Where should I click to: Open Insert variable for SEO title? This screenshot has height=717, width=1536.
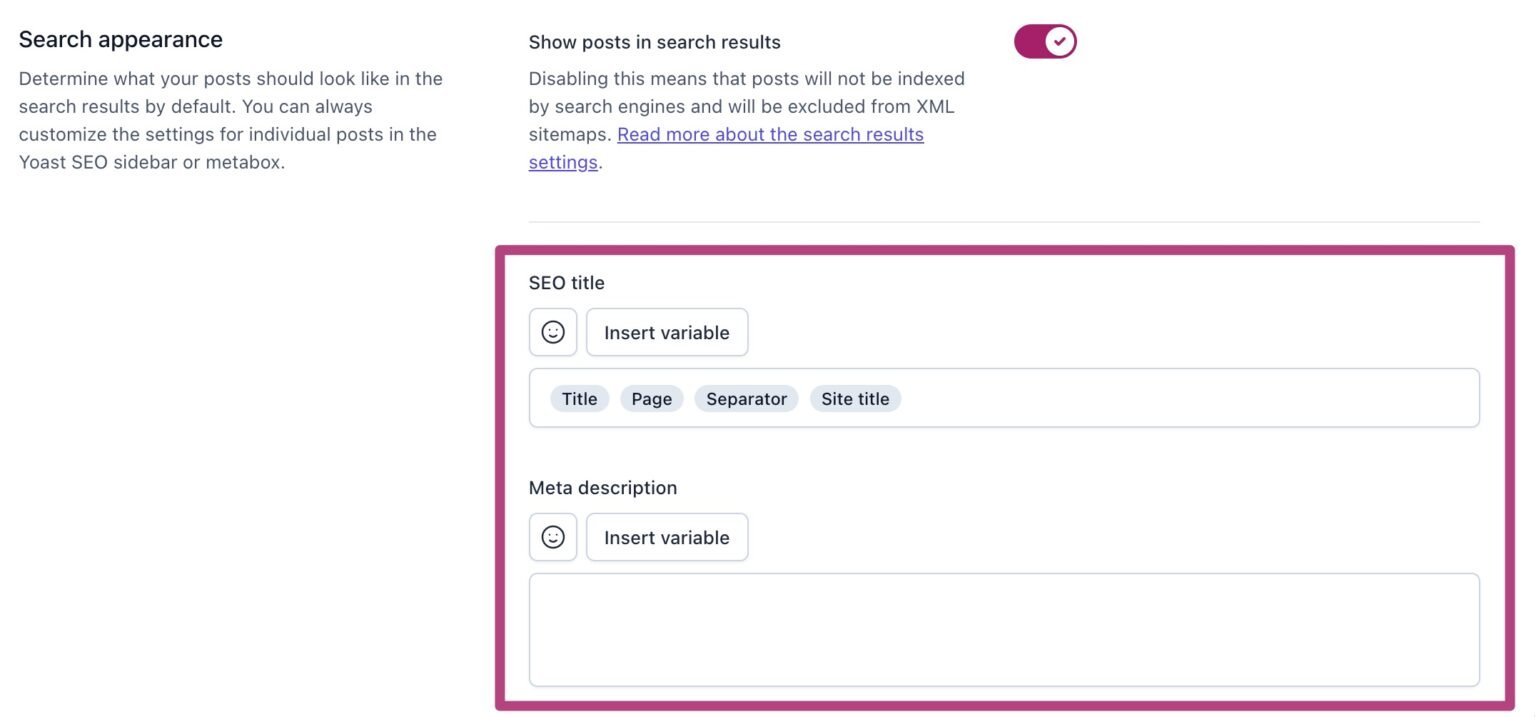(x=666, y=331)
